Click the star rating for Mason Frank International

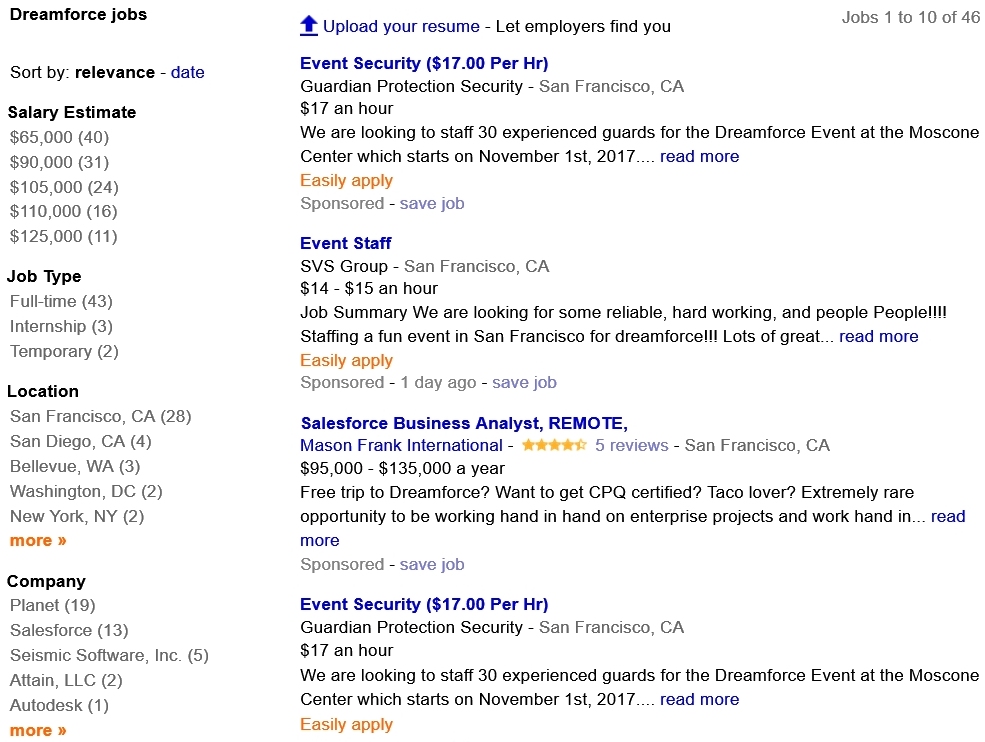553,445
